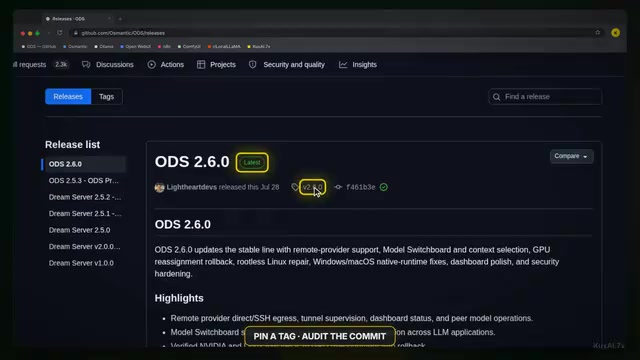Open the Security and quality shield icon

253,64
